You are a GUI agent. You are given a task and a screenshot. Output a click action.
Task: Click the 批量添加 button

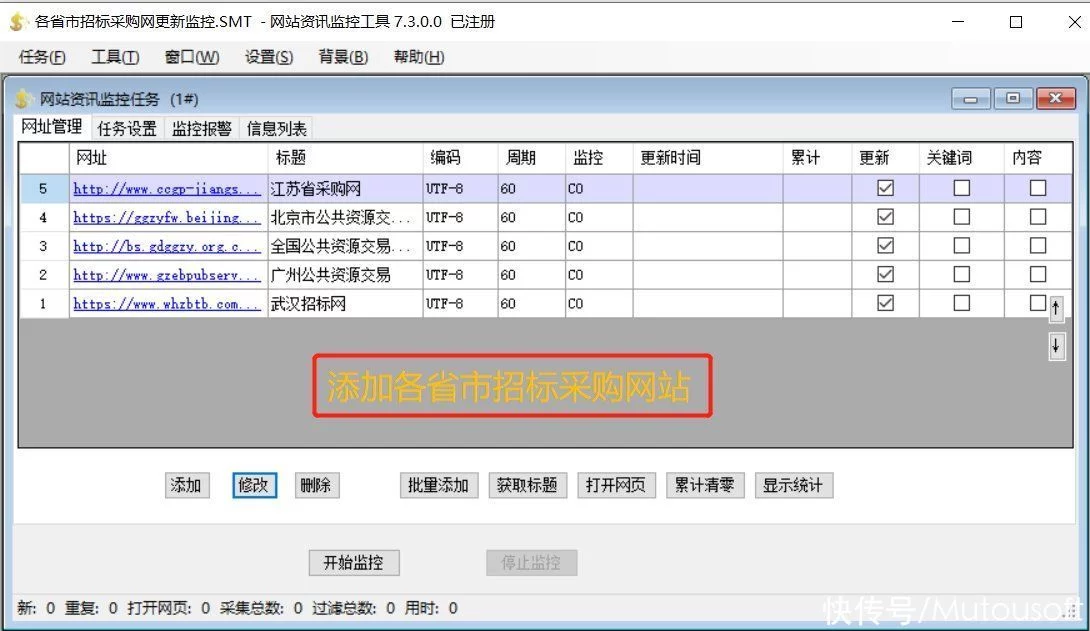coord(439,485)
